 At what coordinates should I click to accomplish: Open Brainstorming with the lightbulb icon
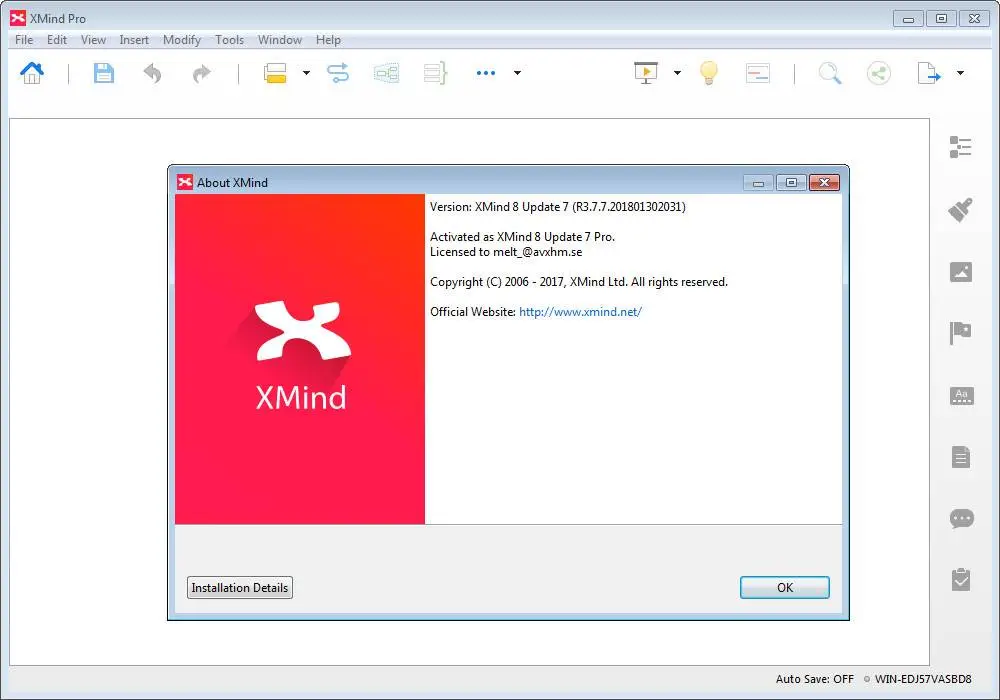pos(708,72)
